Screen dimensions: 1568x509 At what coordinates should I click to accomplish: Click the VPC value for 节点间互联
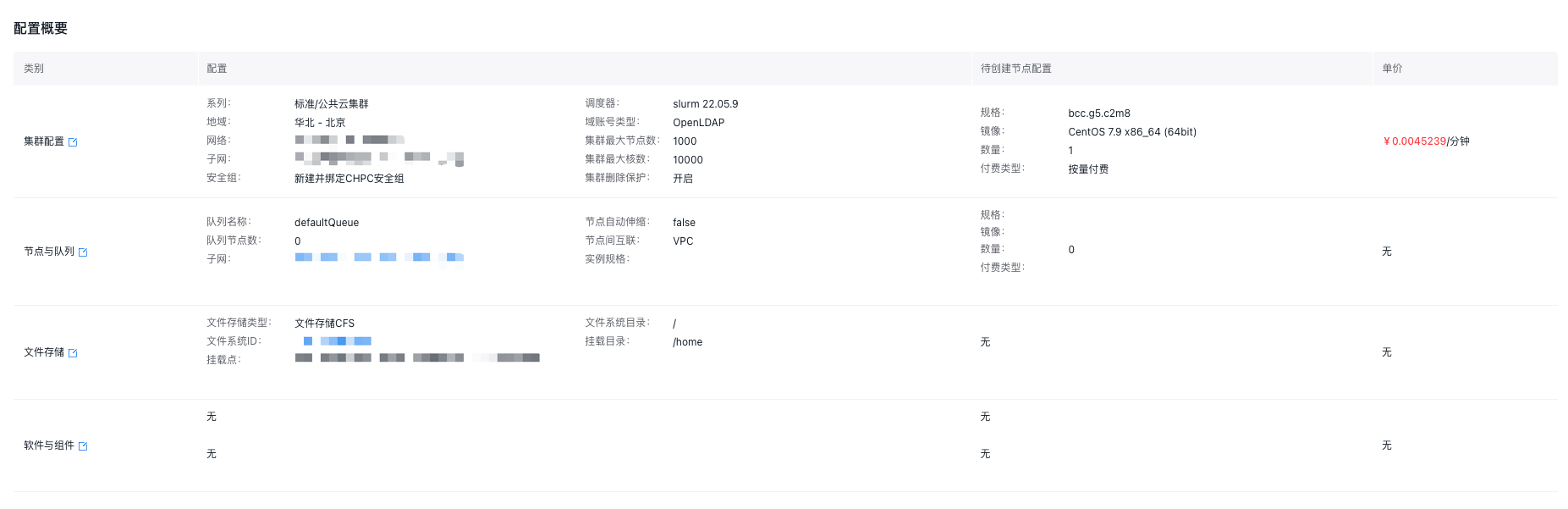(683, 241)
